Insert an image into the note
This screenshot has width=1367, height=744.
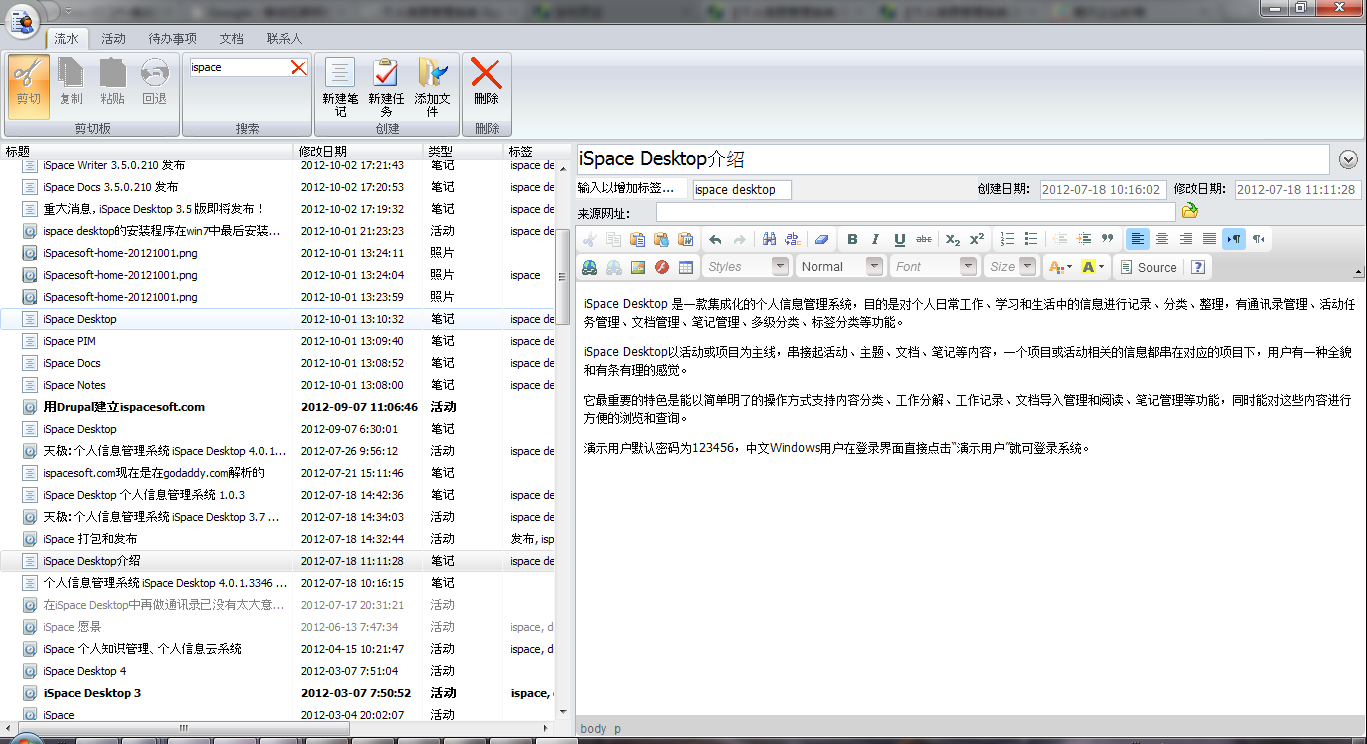coord(638,267)
